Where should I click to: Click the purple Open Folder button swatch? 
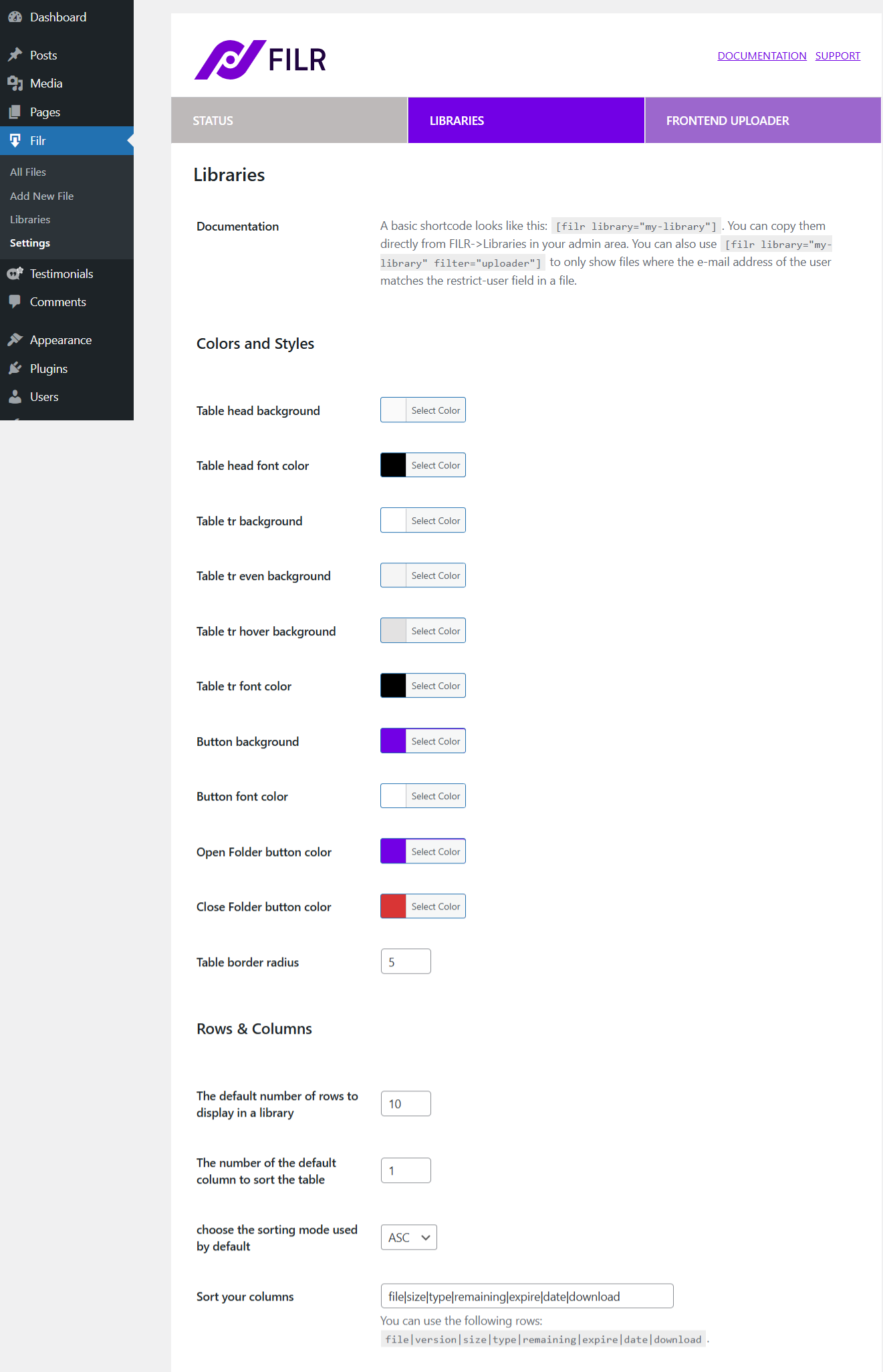[x=393, y=851]
